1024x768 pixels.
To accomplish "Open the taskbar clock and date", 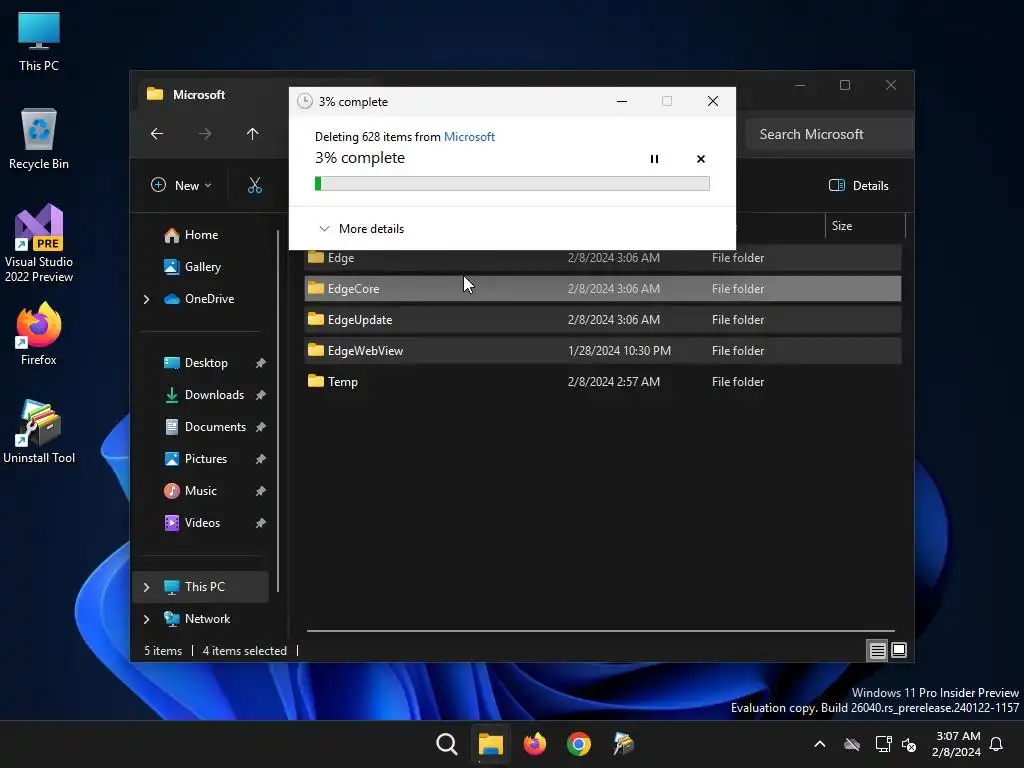I will coord(956,744).
